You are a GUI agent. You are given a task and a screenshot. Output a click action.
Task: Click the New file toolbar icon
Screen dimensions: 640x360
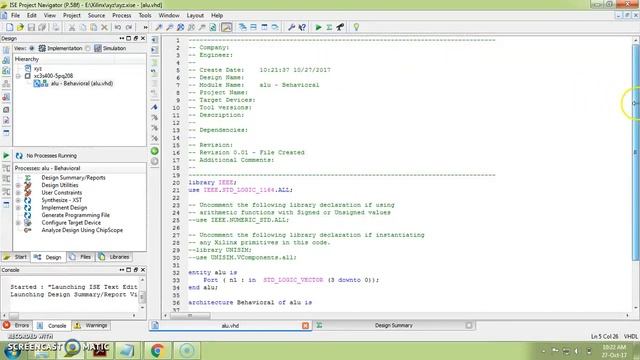click(9, 27)
